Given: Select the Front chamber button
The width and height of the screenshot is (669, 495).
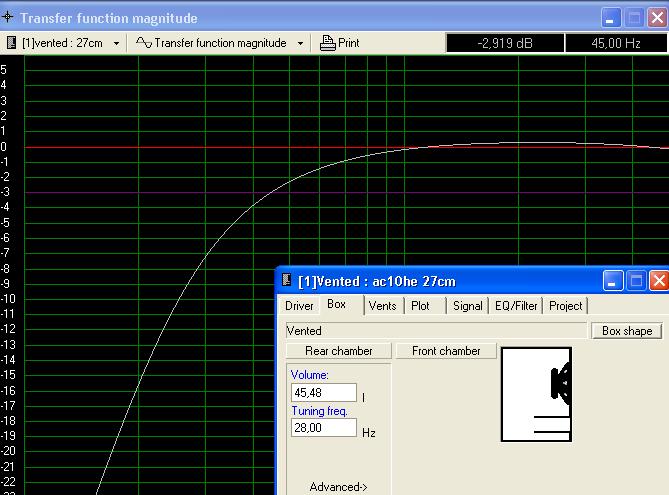Looking at the screenshot, I should click(x=446, y=351).
